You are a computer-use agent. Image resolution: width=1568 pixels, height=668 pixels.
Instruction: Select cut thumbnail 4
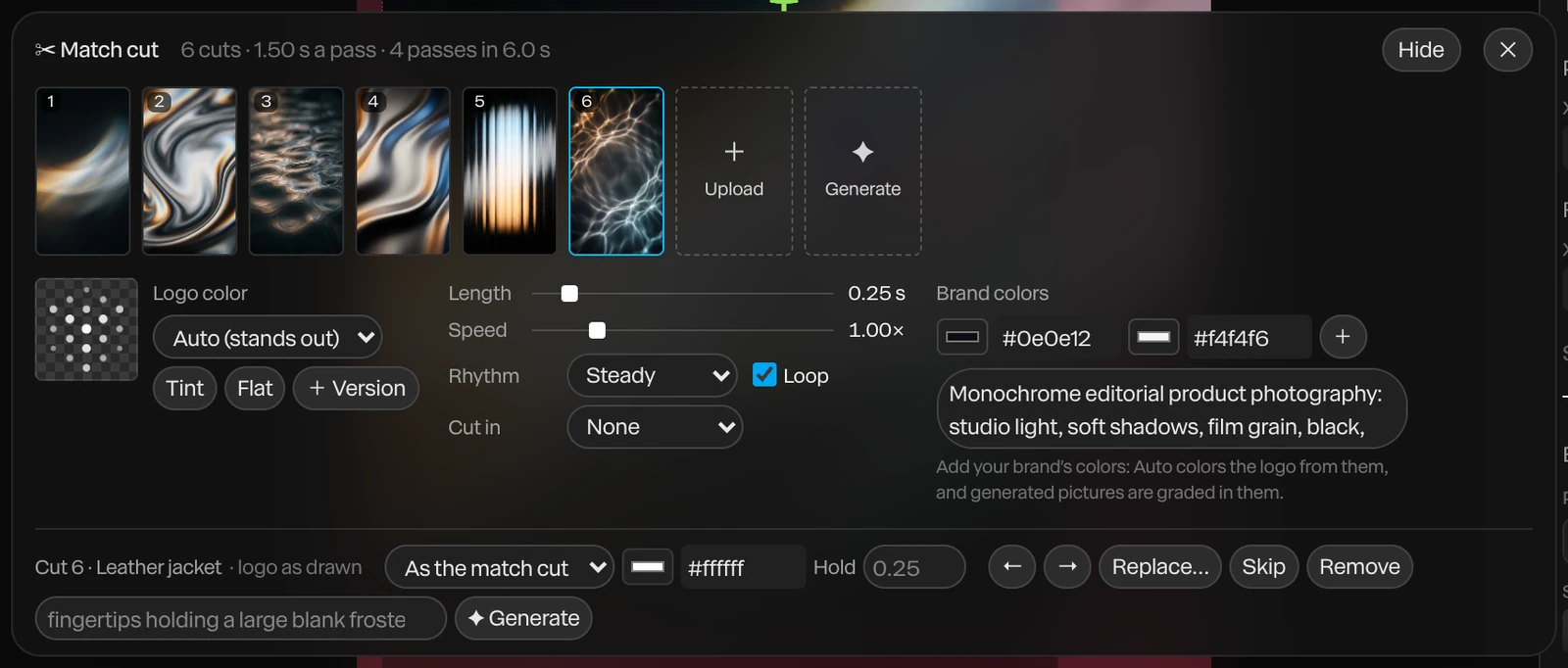[403, 171]
